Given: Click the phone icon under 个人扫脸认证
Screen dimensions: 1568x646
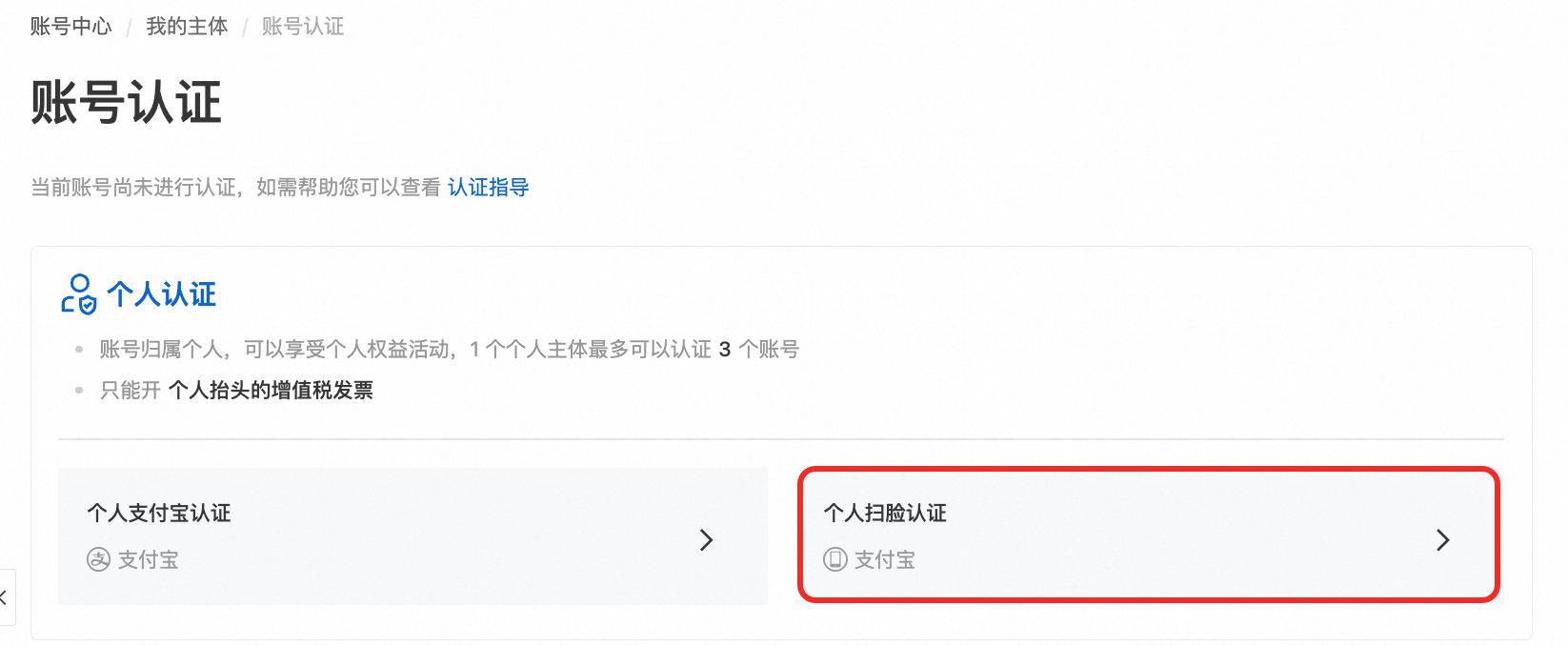Looking at the screenshot, I should [x=834, y=559].
